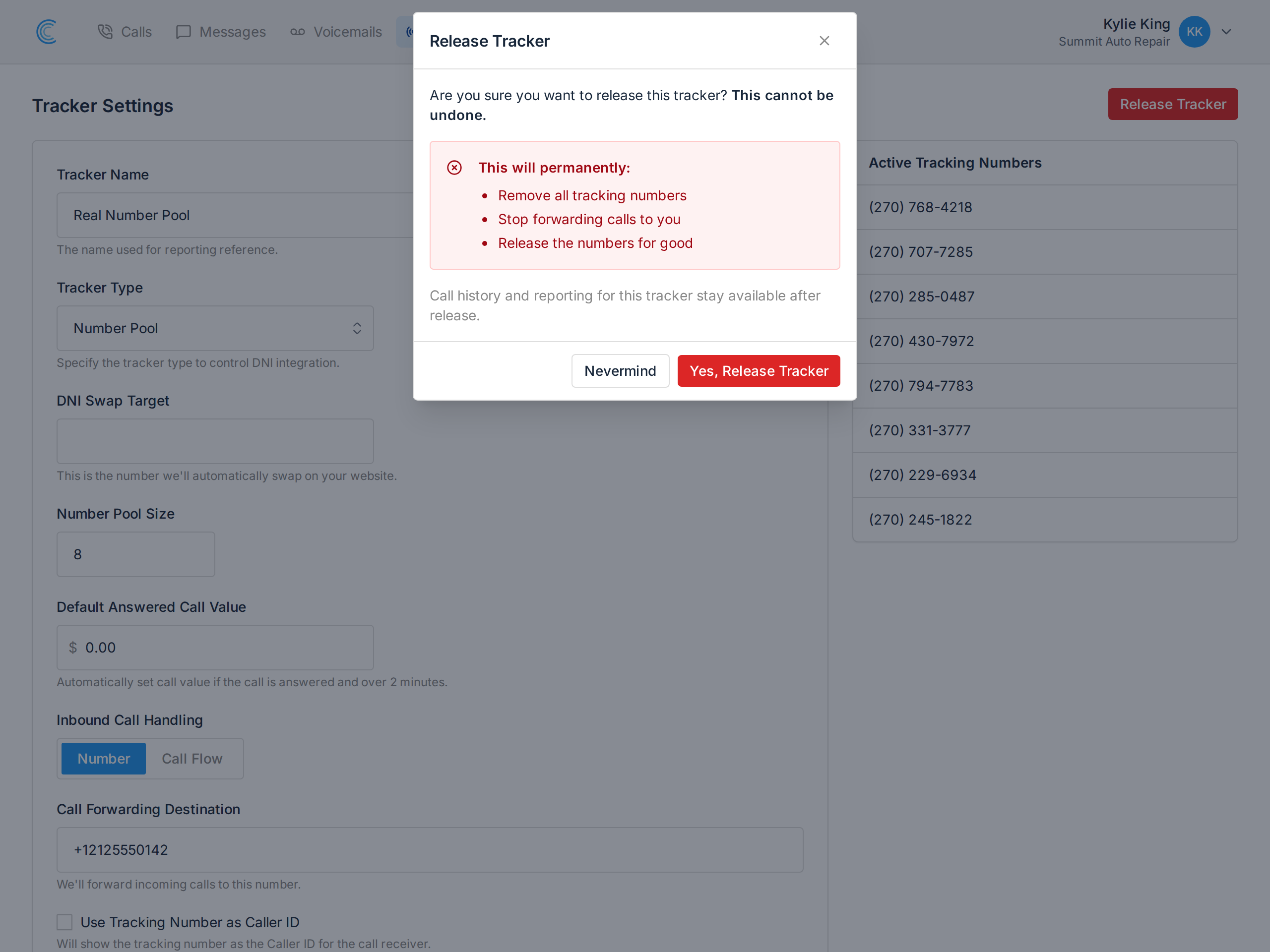Expand the account menu chevron
The image size is (1270, 952).
1226,32
